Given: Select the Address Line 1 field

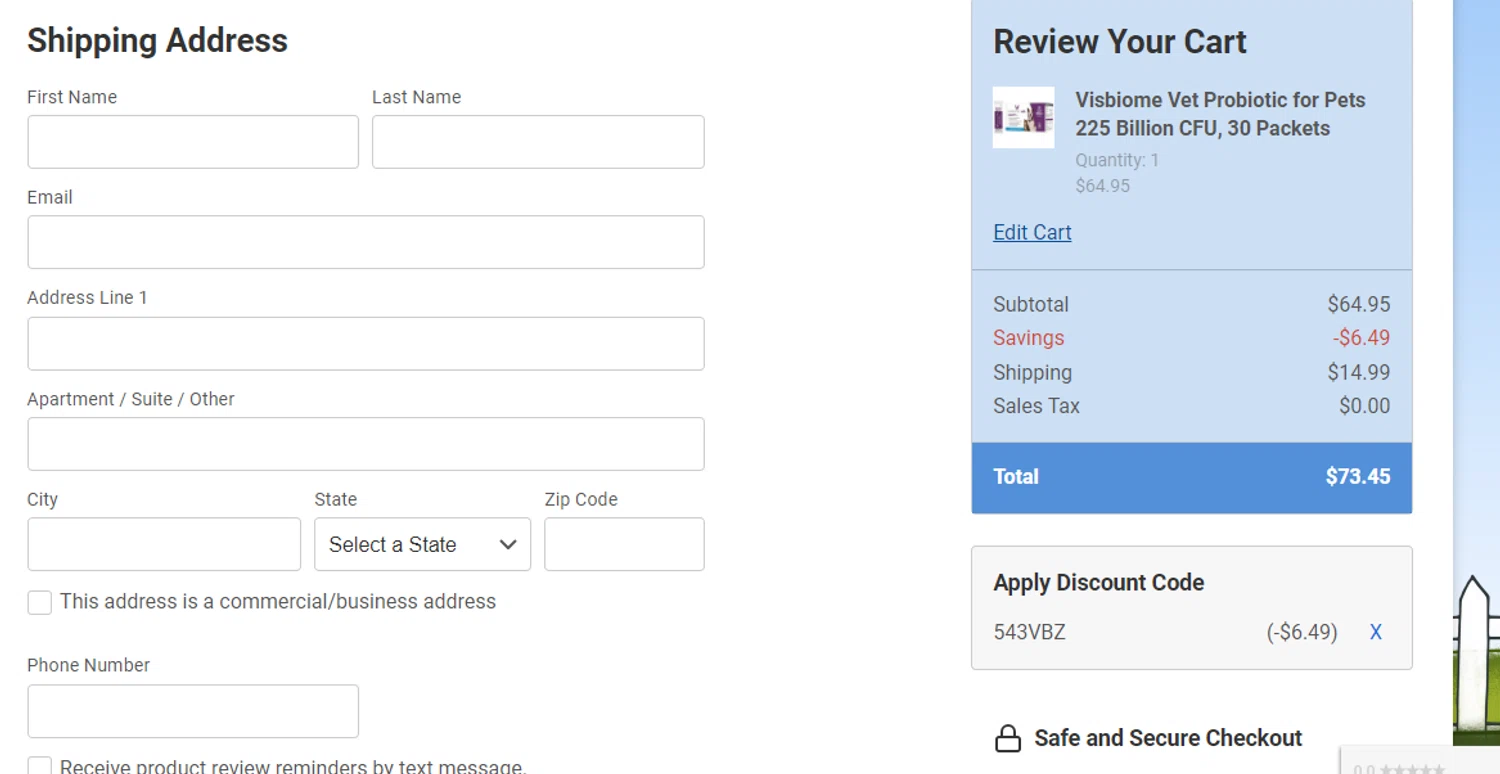Looking at the screenshot, I should 365,344.
